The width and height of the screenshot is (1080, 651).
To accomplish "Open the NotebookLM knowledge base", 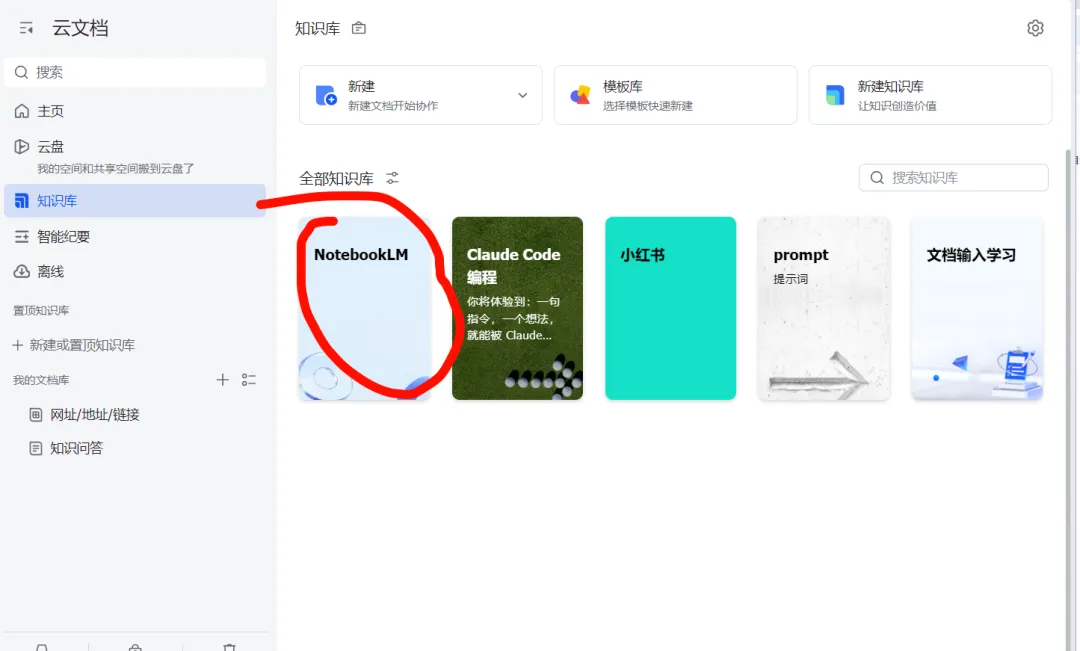I will coord(365,308).
